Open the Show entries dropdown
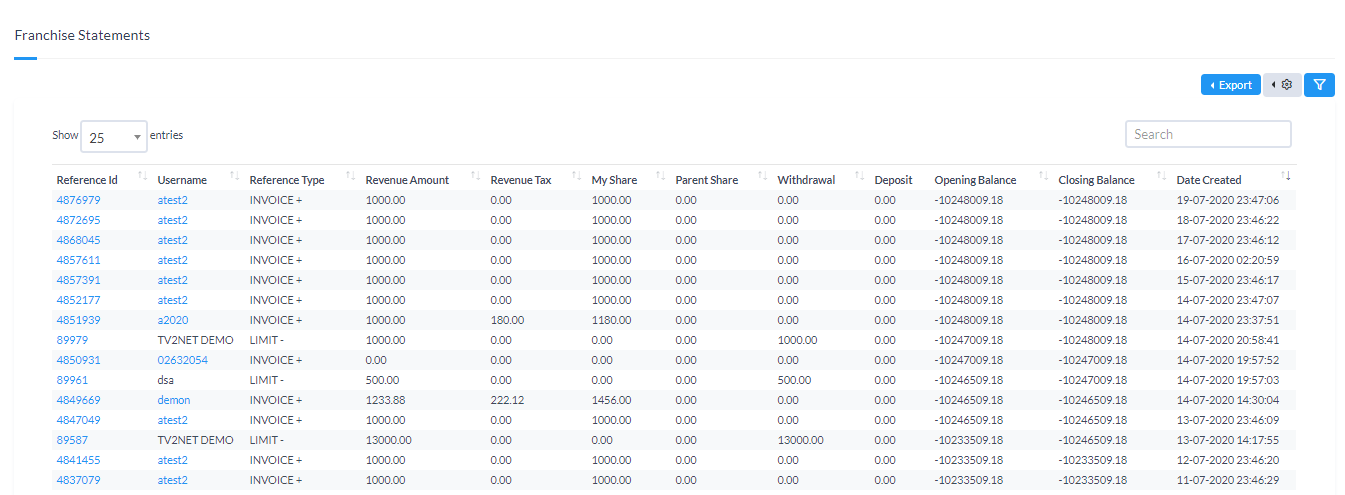1345x495 pixels. click(x=114, y=137)
